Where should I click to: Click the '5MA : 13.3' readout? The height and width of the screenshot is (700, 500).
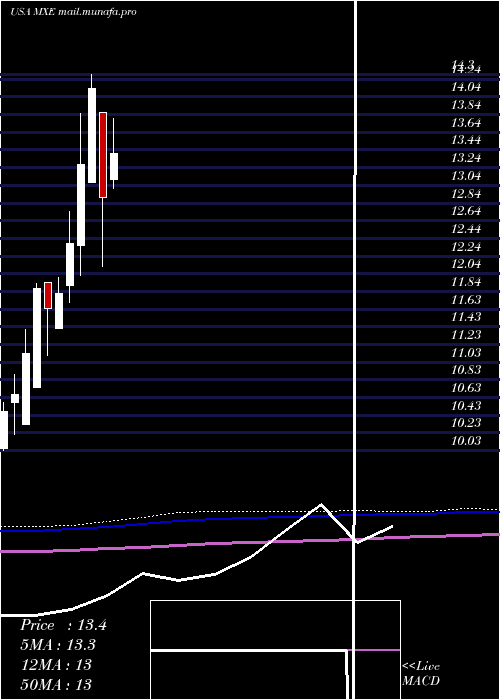(x=58, y=645)
